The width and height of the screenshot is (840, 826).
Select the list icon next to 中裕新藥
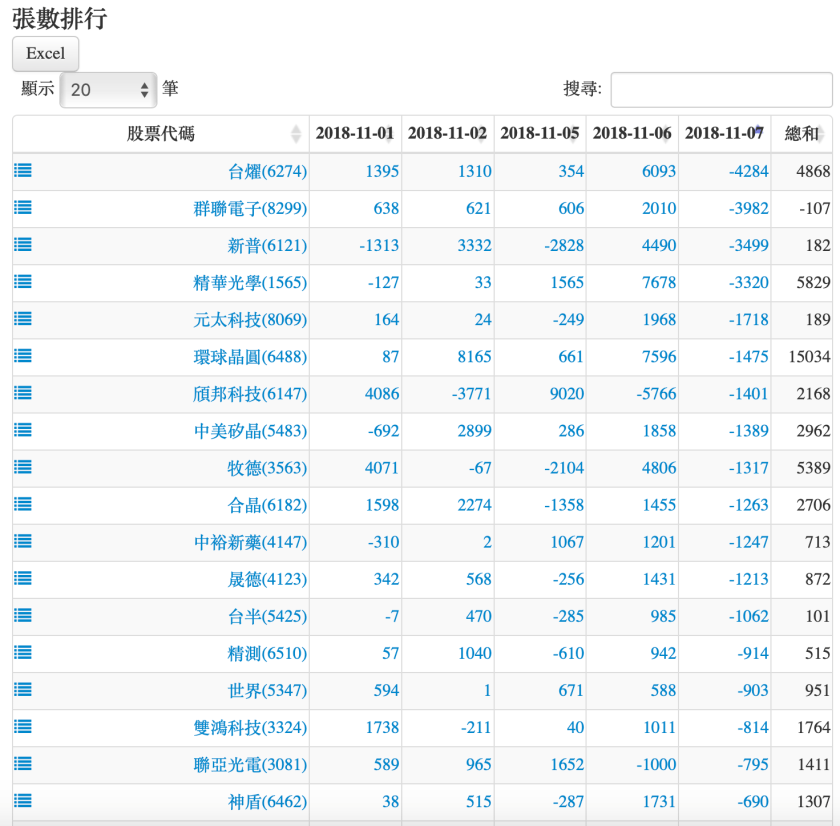click(21, 541)
